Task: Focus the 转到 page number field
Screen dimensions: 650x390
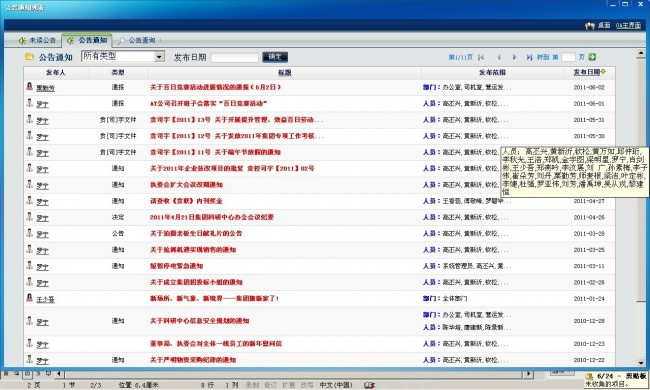Action: 568,57
